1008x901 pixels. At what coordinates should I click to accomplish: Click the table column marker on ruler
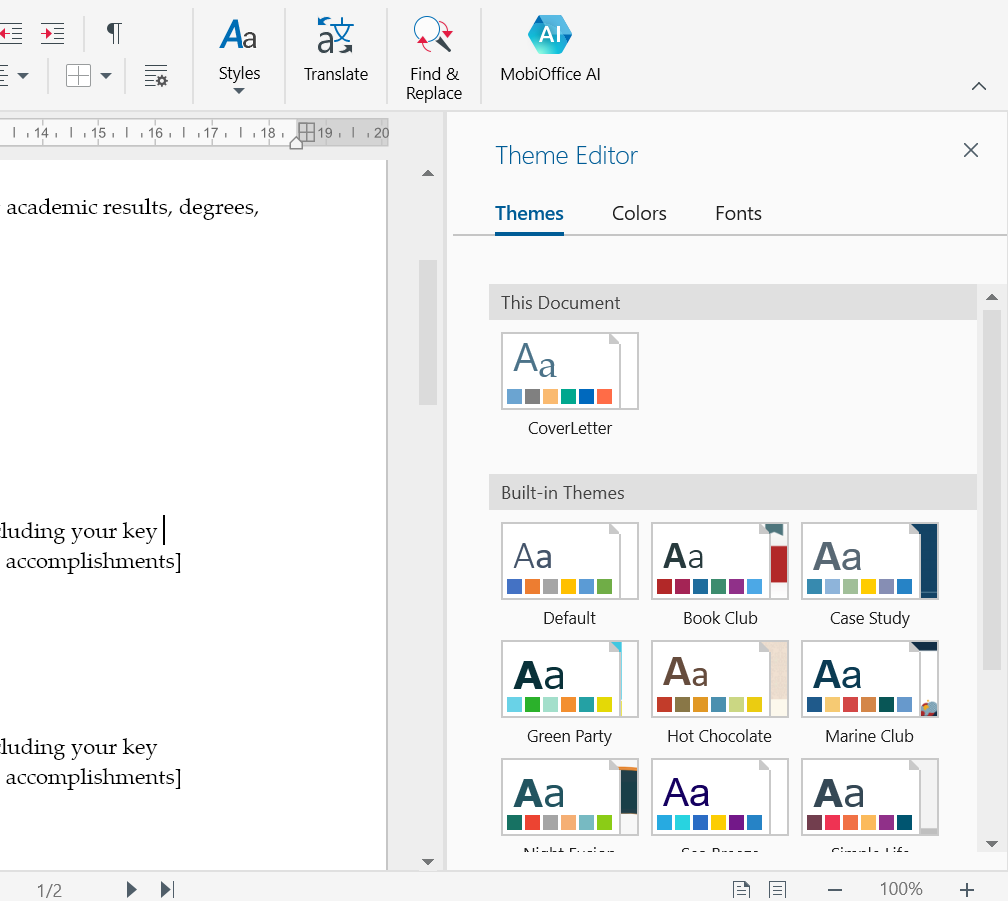(x=307, y=132)
